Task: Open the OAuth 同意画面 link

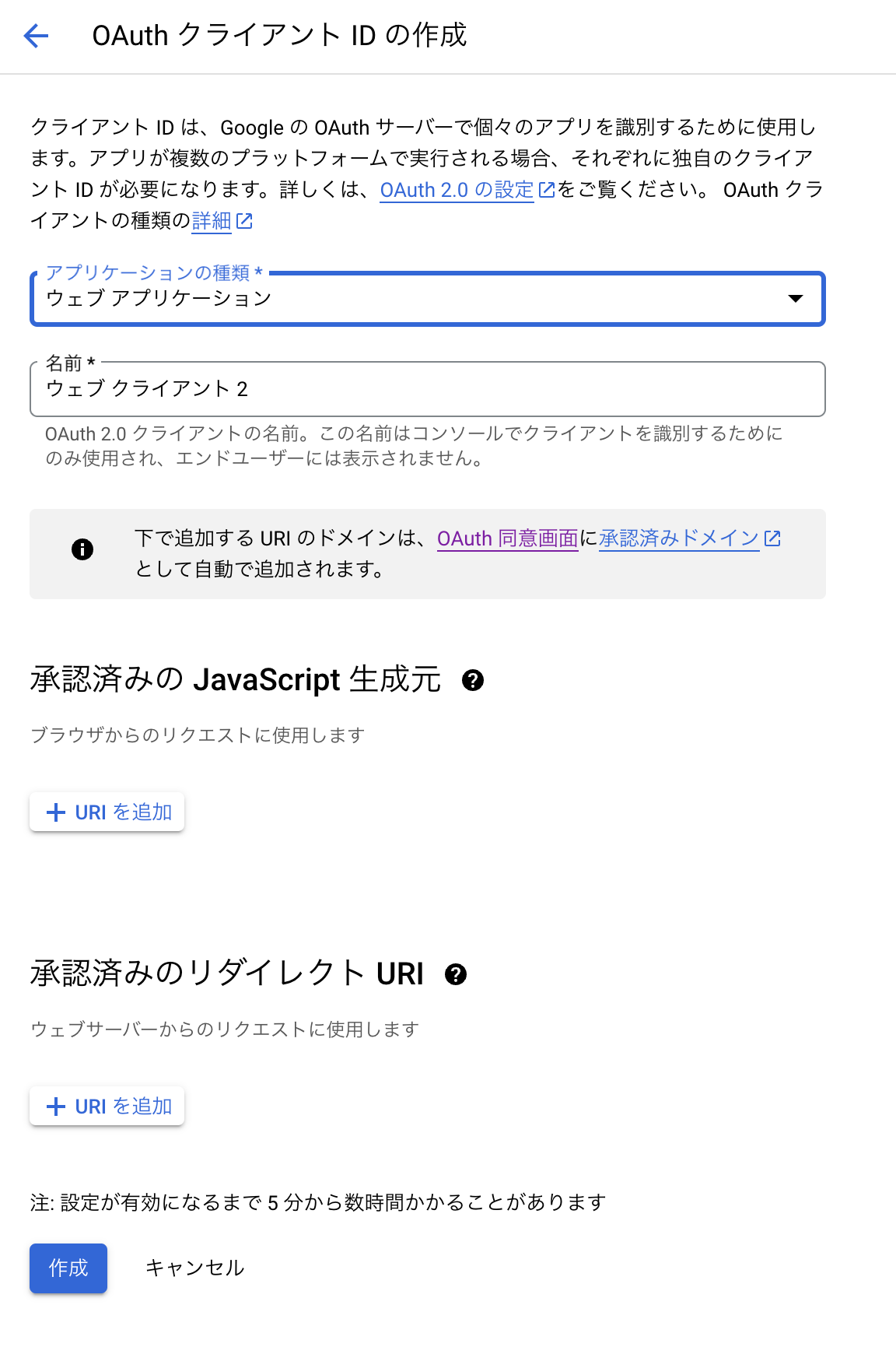Action: pos(507,538)
